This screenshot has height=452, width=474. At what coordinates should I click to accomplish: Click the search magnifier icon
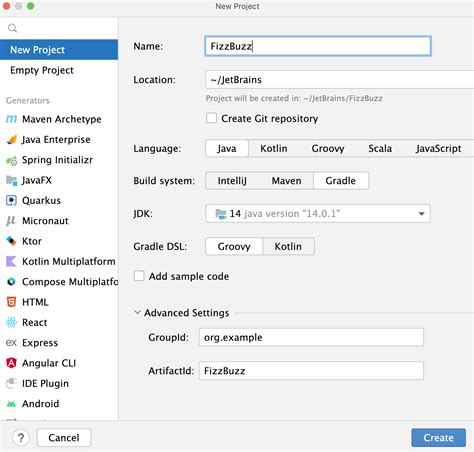12,28
